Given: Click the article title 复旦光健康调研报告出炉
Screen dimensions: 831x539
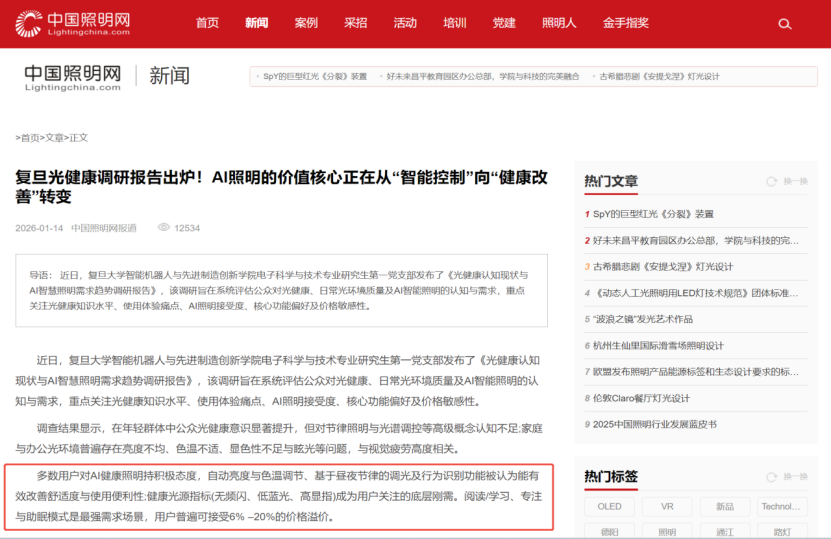Looking at the screenshot, I should pyautogui.click(x=281, y=187).
